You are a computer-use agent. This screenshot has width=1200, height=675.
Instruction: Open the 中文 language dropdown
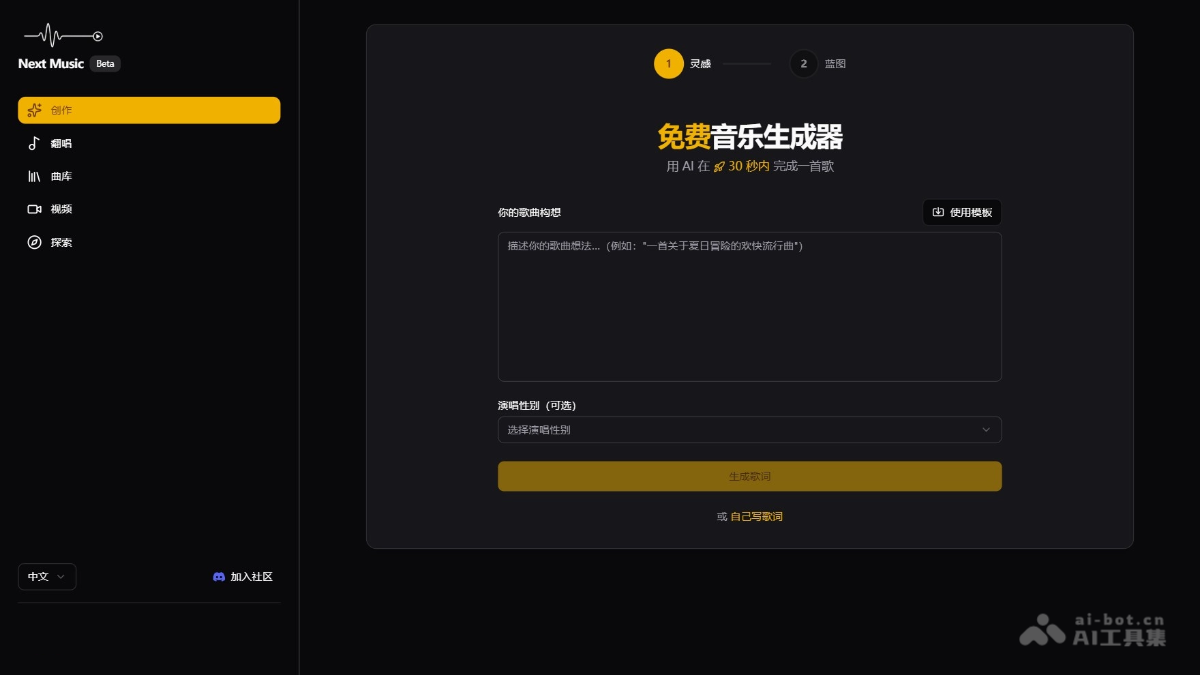47,577
